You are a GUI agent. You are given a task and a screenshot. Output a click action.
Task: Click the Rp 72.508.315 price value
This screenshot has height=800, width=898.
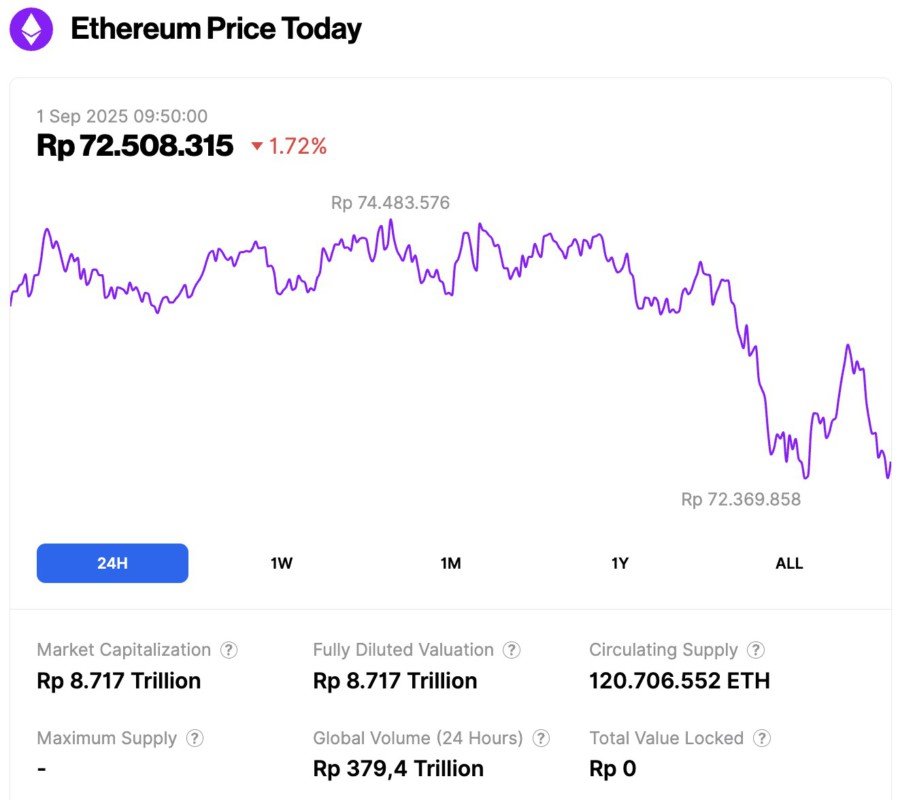point(136,146)
